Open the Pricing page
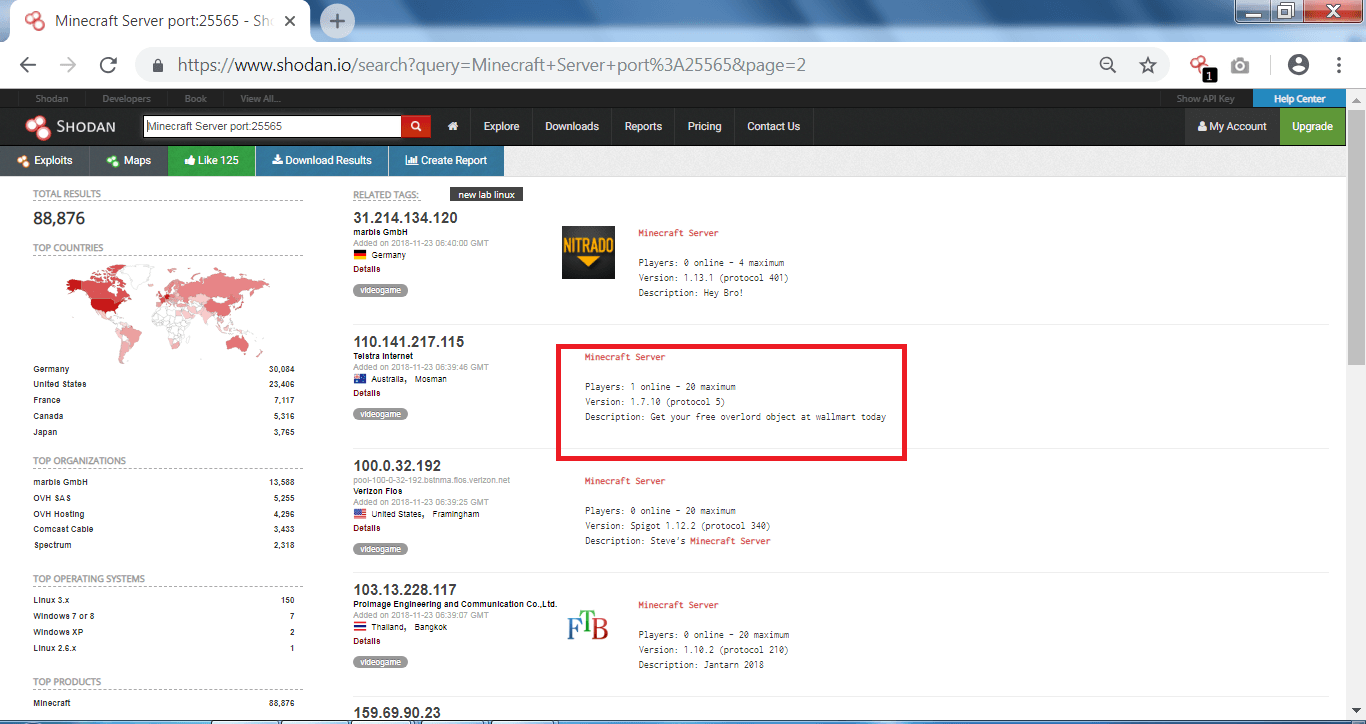The image size is (1366, 724). coord(704,126)
